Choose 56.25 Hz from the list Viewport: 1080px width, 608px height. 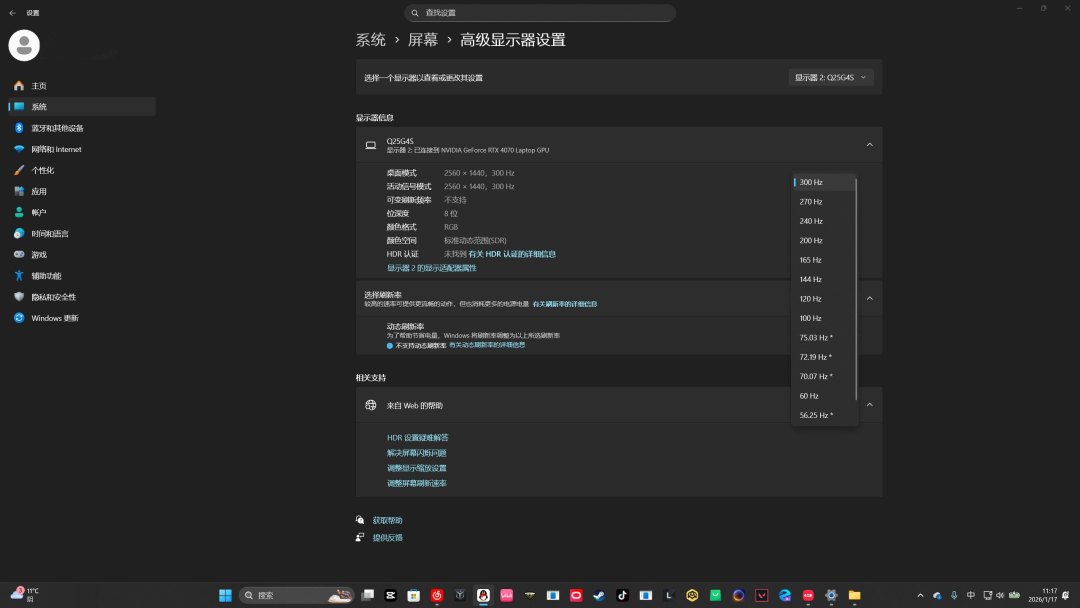coord(824,415)
